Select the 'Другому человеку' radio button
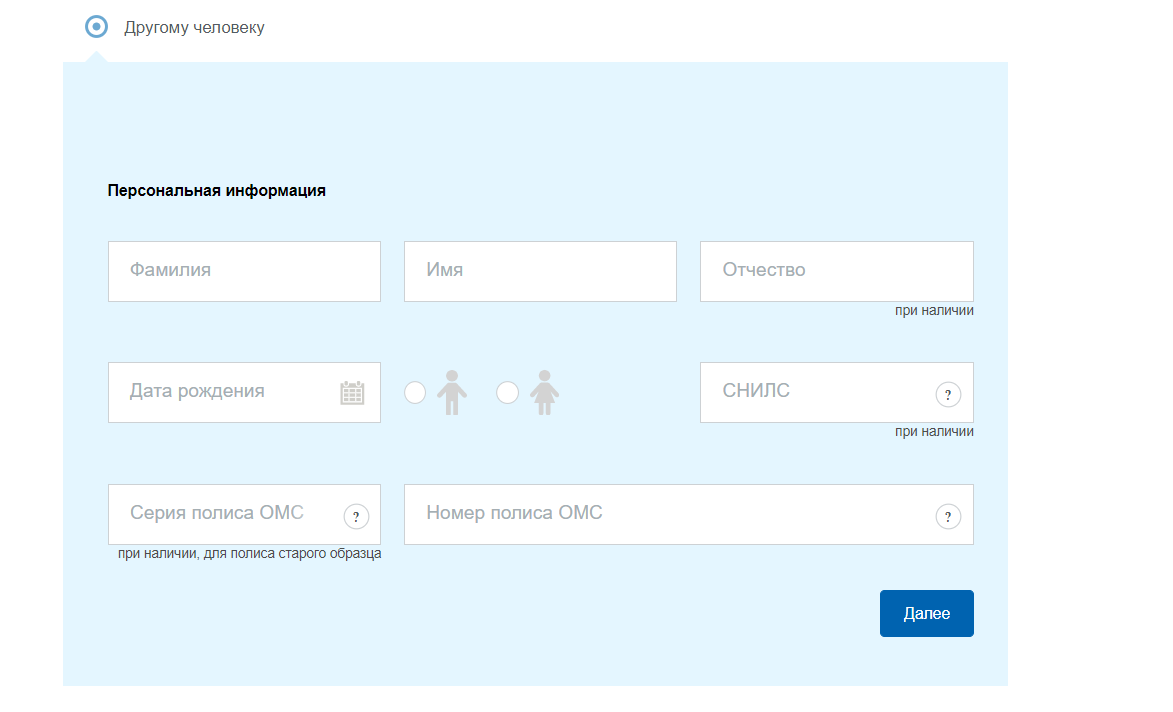The width and height of the screenshot is (1173, 712). [x=96, y=27]
